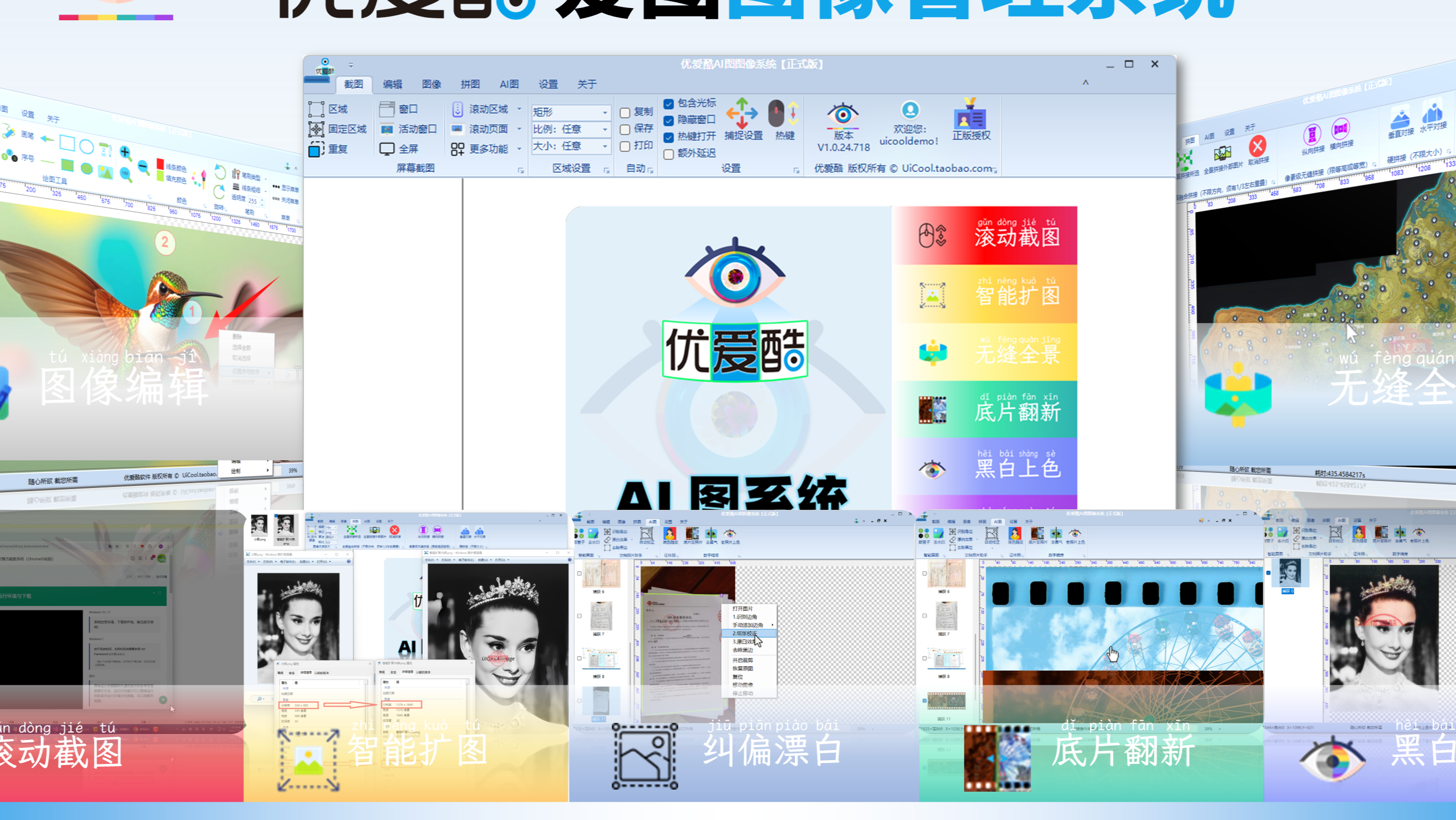
Task: Switch to the 编辑 tab
Action: coord(392,84)
